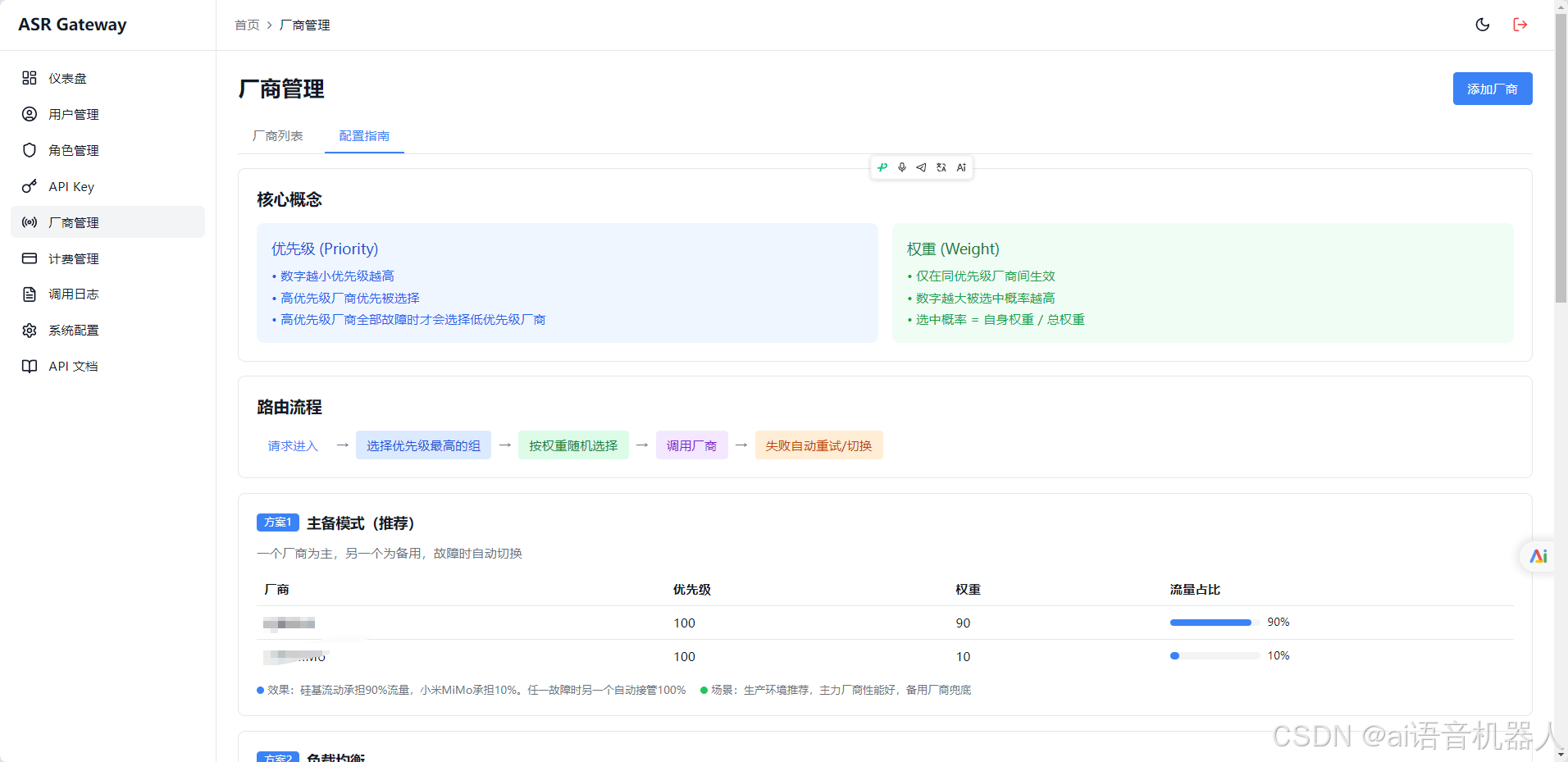Open 仪表盘 in the sidebar

coord(107,78)
